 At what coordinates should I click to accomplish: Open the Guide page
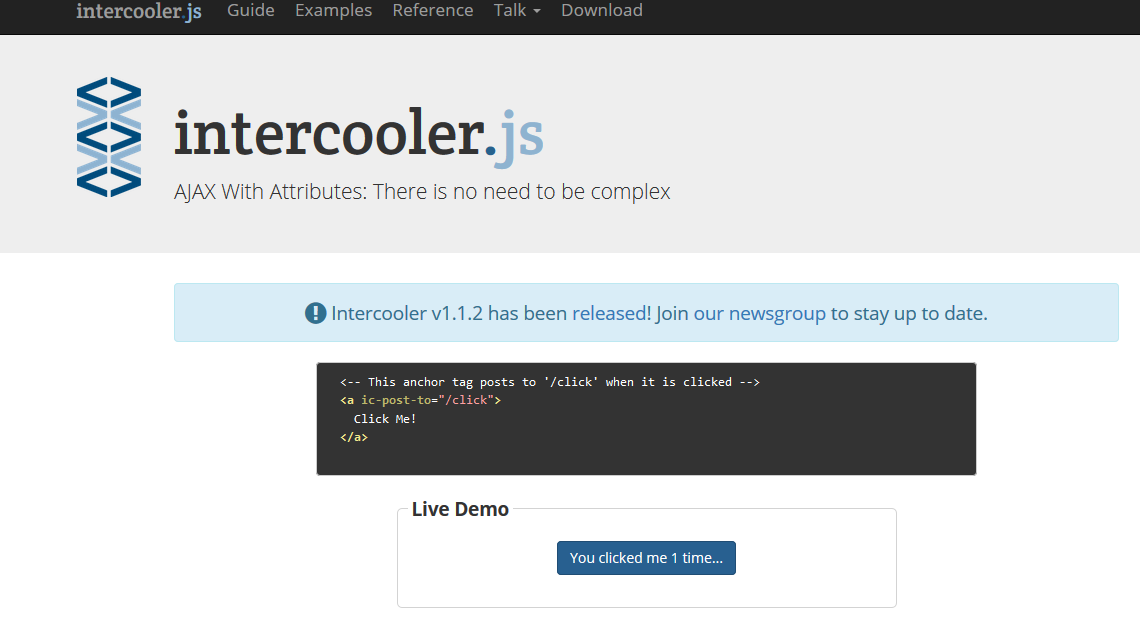pos(251,10)
